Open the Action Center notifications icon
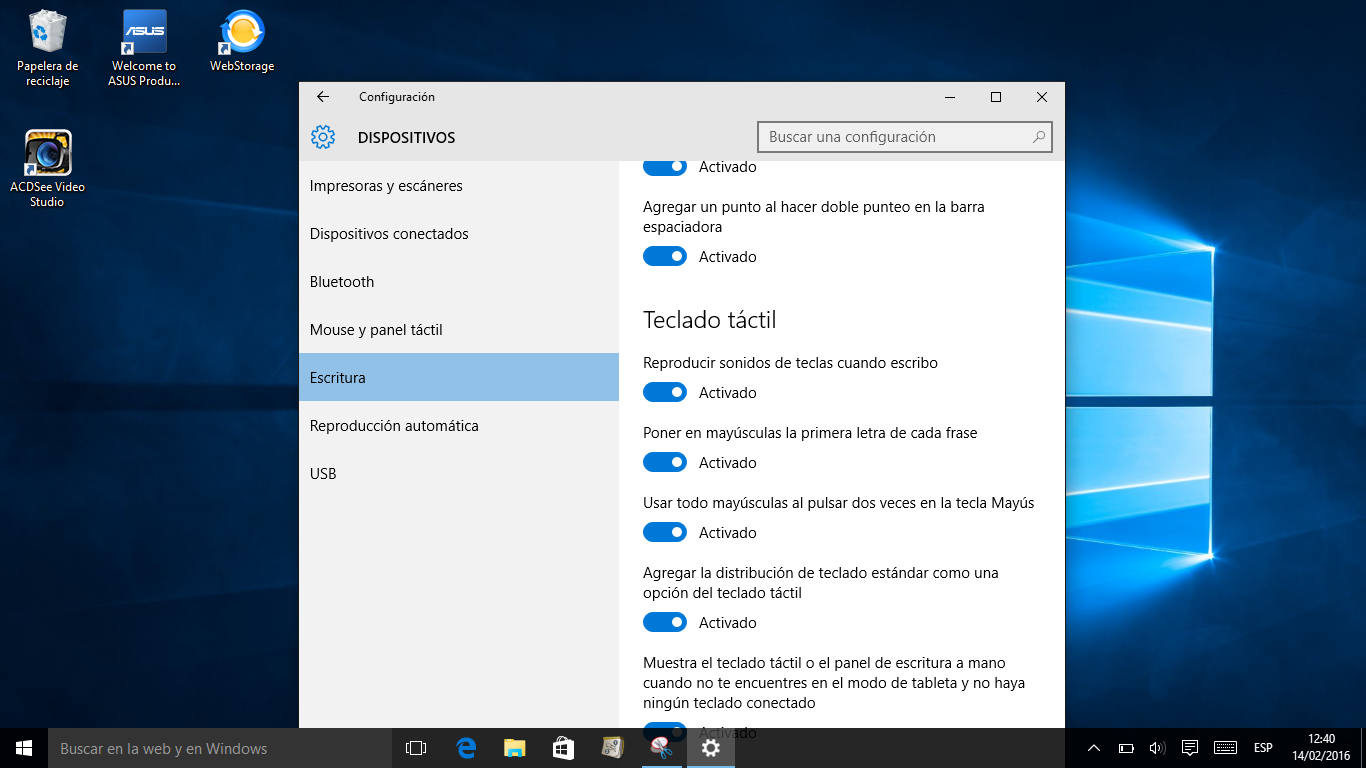1366x768 pixels. pos(1190,748)
